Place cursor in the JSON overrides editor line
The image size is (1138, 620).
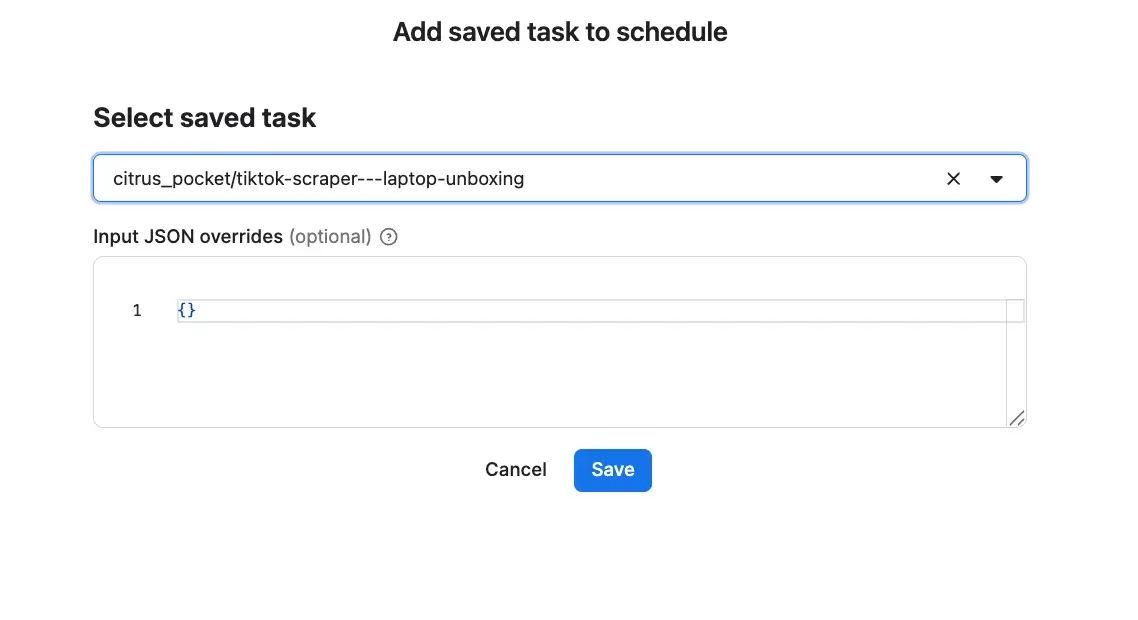(591, 311)
